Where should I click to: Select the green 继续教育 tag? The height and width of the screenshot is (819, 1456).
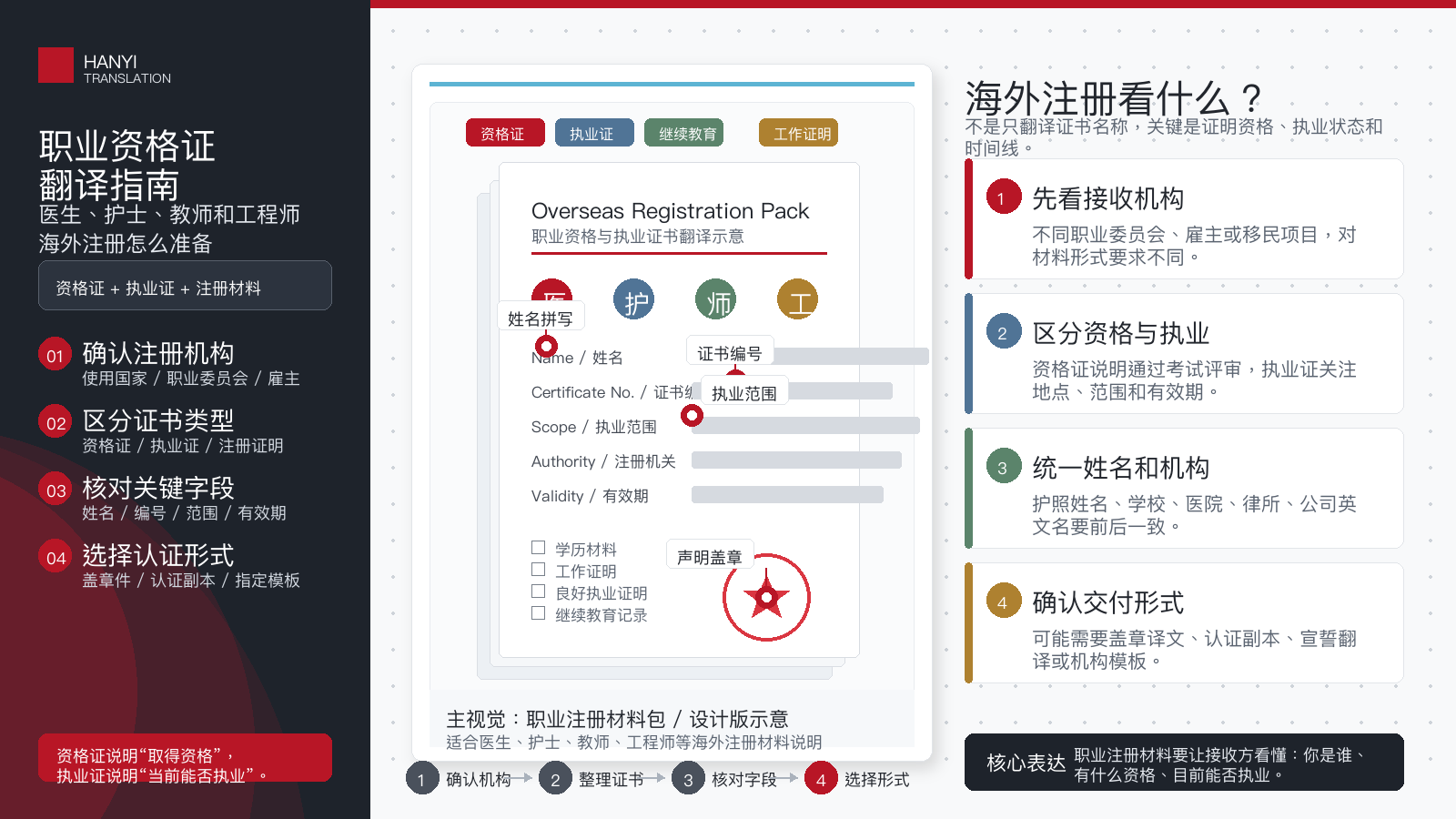[683, 133]
